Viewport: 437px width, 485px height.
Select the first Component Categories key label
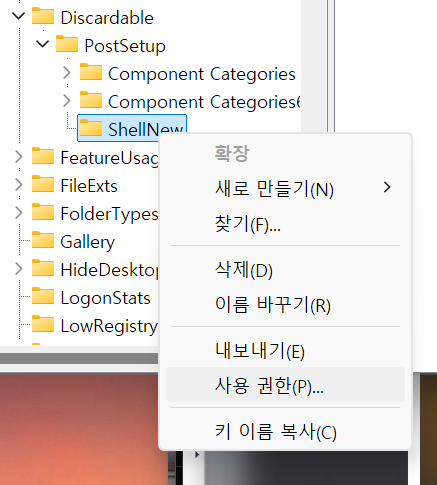[x=202, y=74]
